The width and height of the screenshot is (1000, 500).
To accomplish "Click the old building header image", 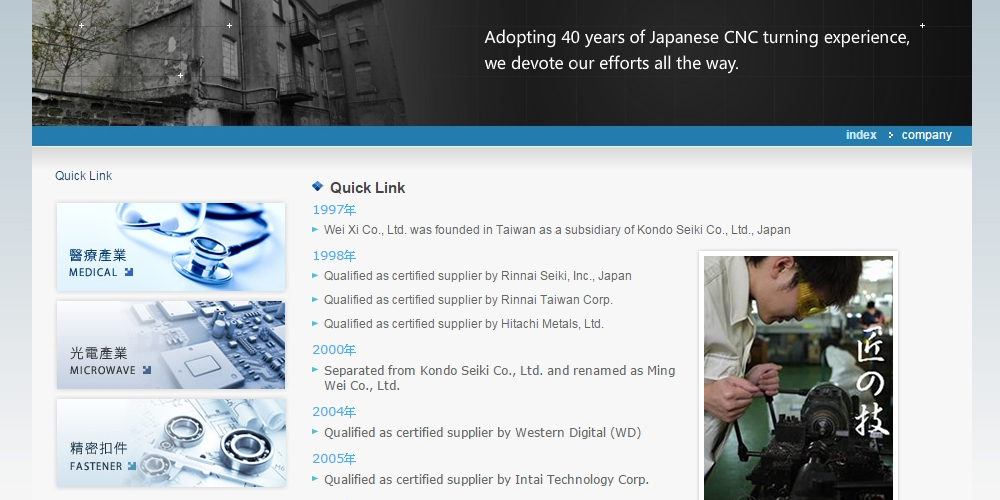I will (x=220, y=62).
